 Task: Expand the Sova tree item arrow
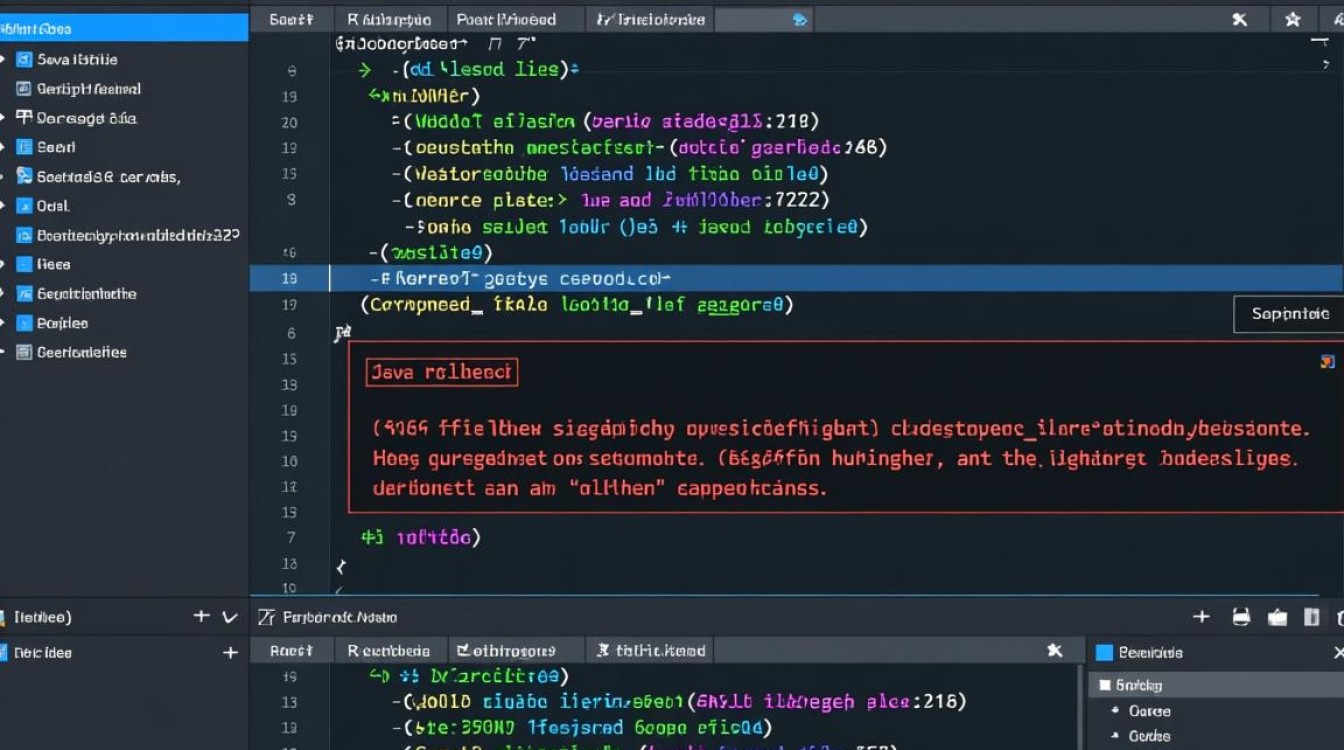4,60
